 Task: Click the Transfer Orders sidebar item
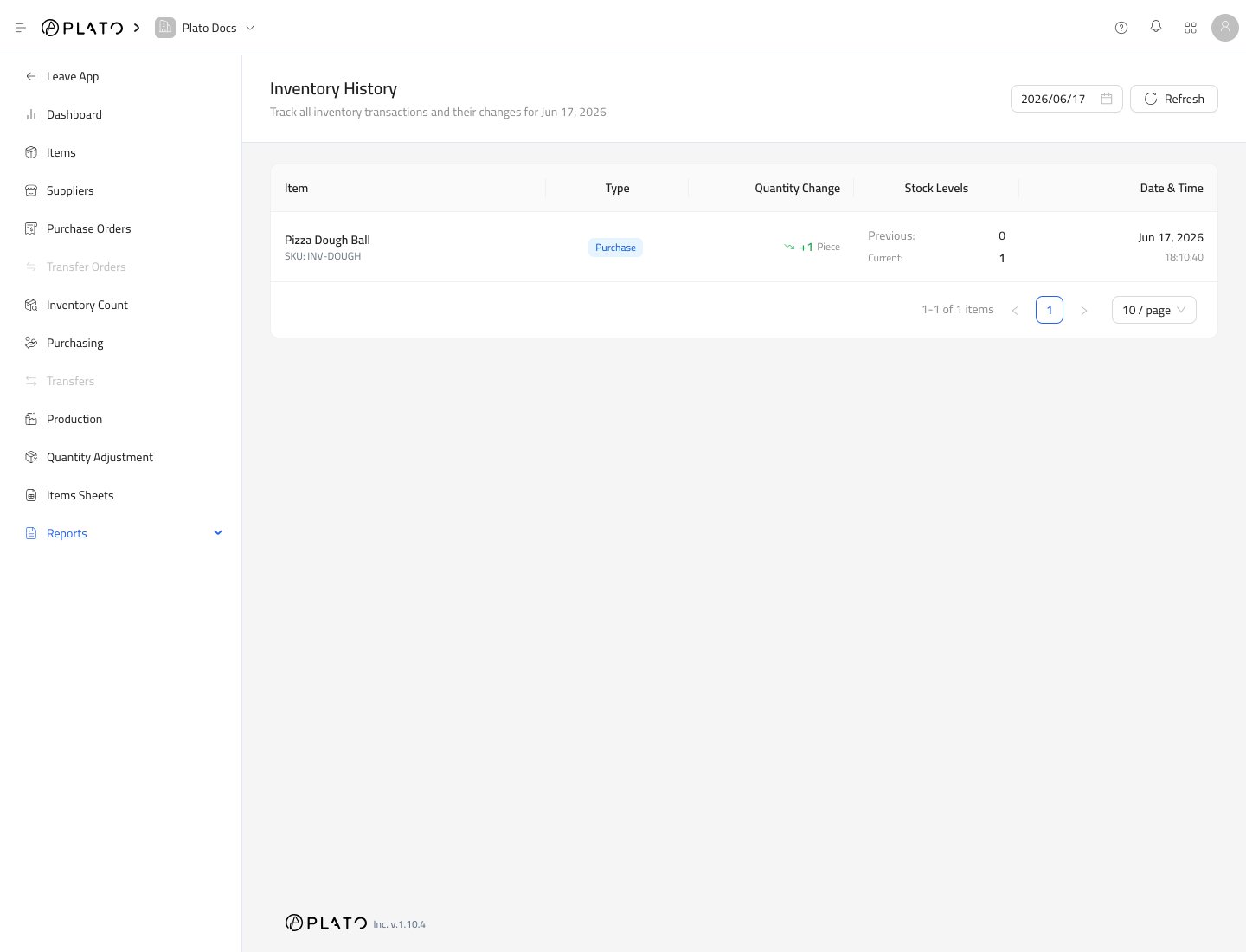(x=87, y=267)
